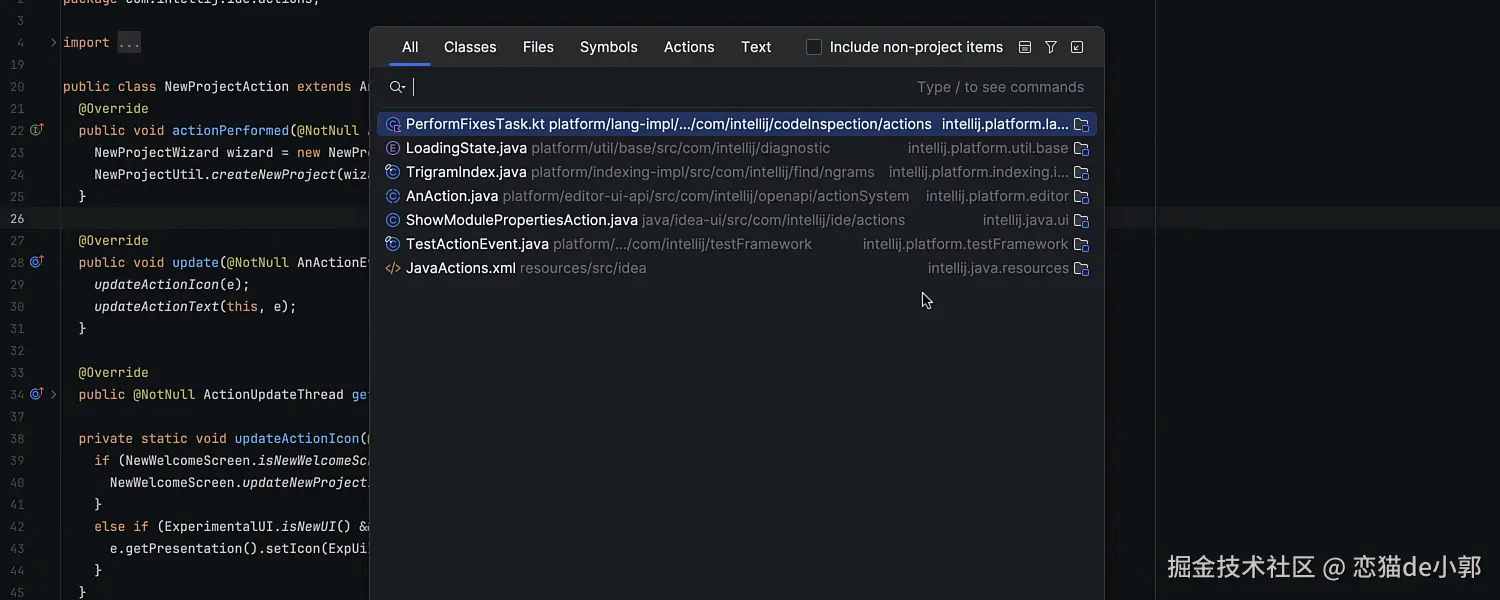Viewport: 1500px width, 600px height.
Task: Click gutter override icon on line 34
Action: [36, 394]
